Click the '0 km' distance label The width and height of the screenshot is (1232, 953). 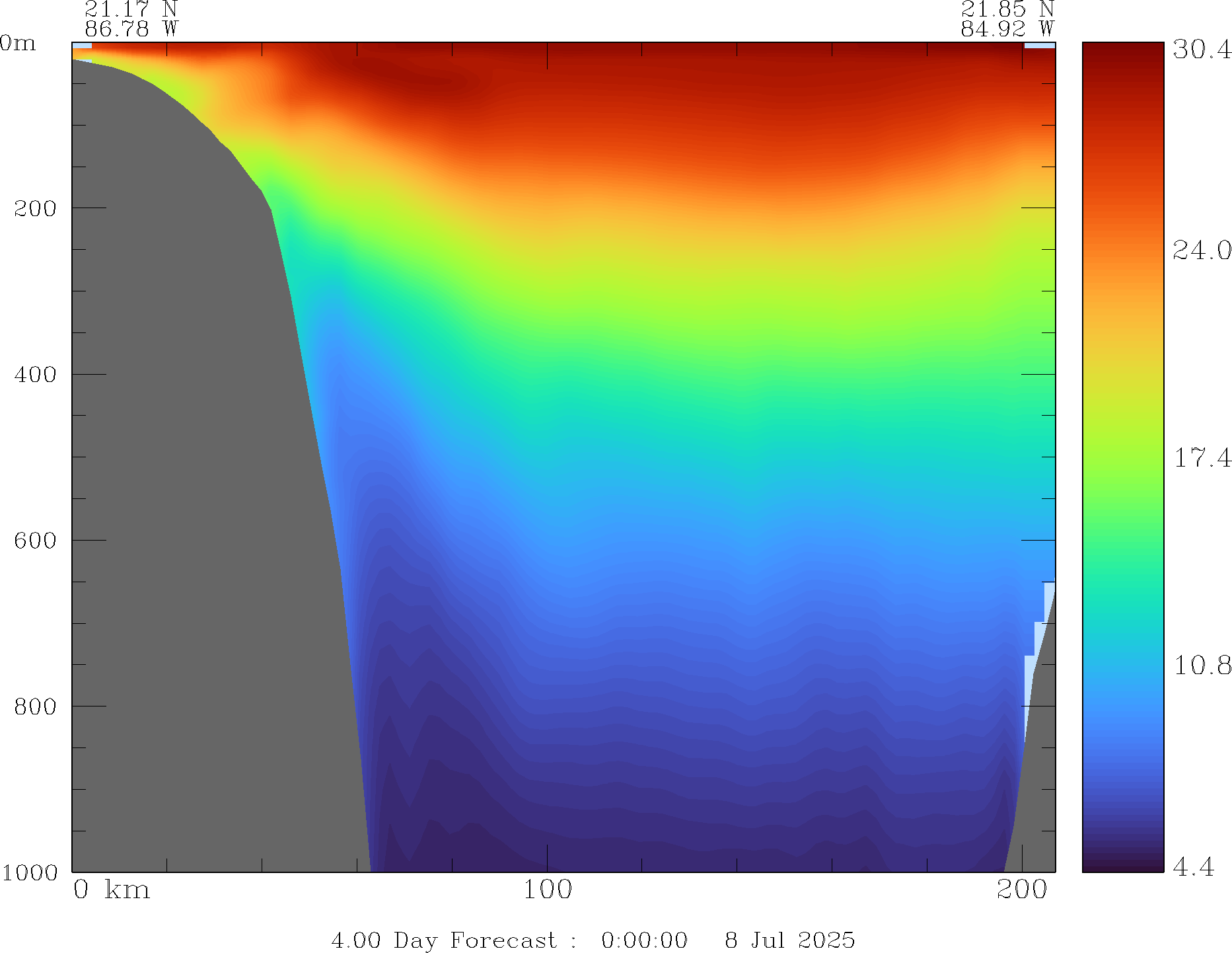point(112,890)
